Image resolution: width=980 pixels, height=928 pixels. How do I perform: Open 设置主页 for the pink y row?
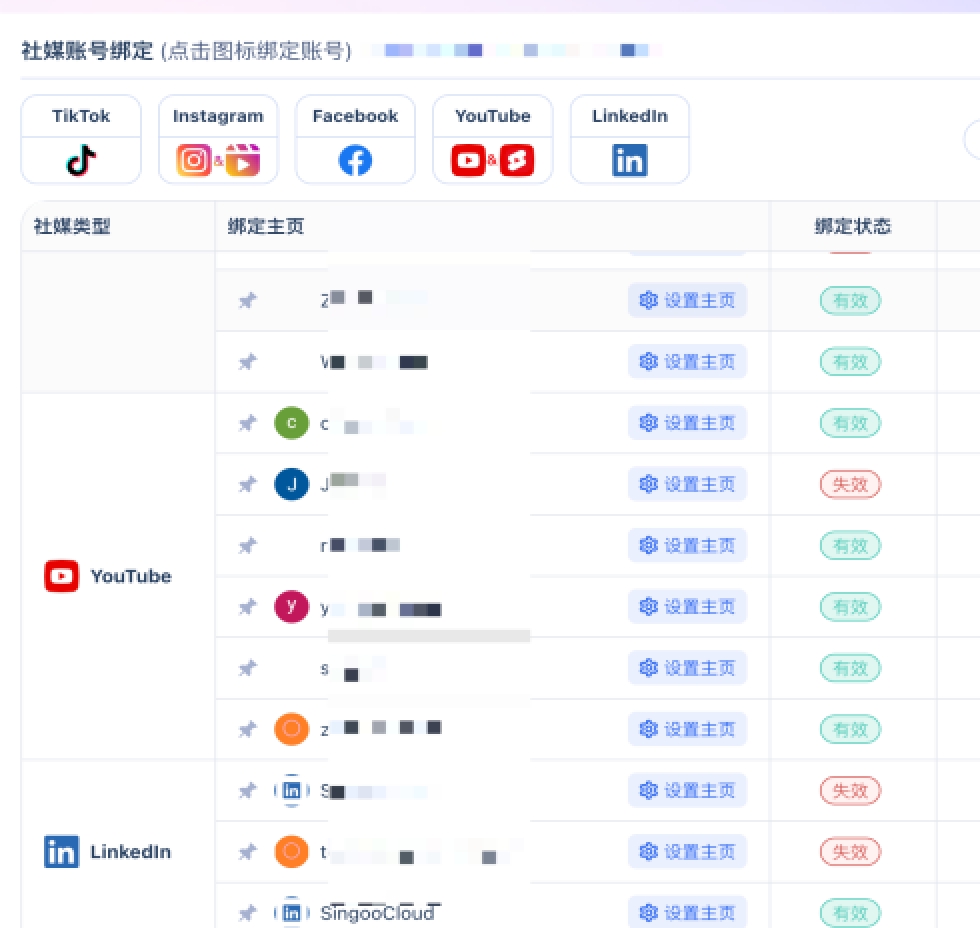click(688, 607)
